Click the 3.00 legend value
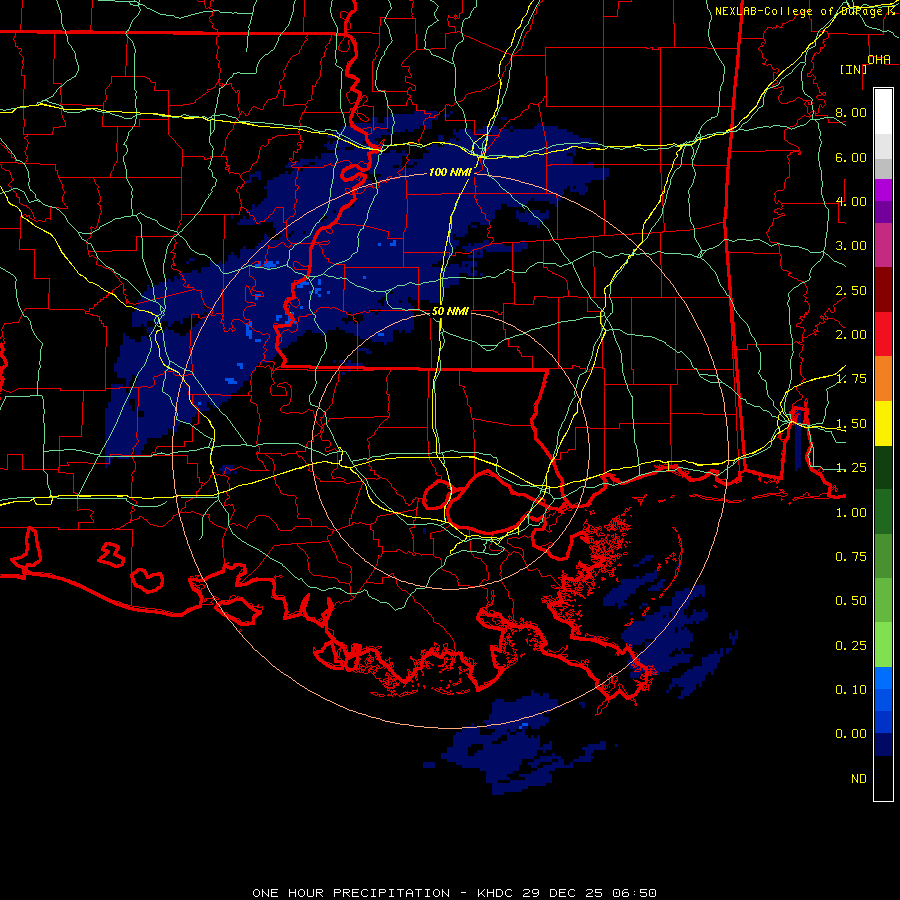This screenshot has width=900, height=900. 851,246
